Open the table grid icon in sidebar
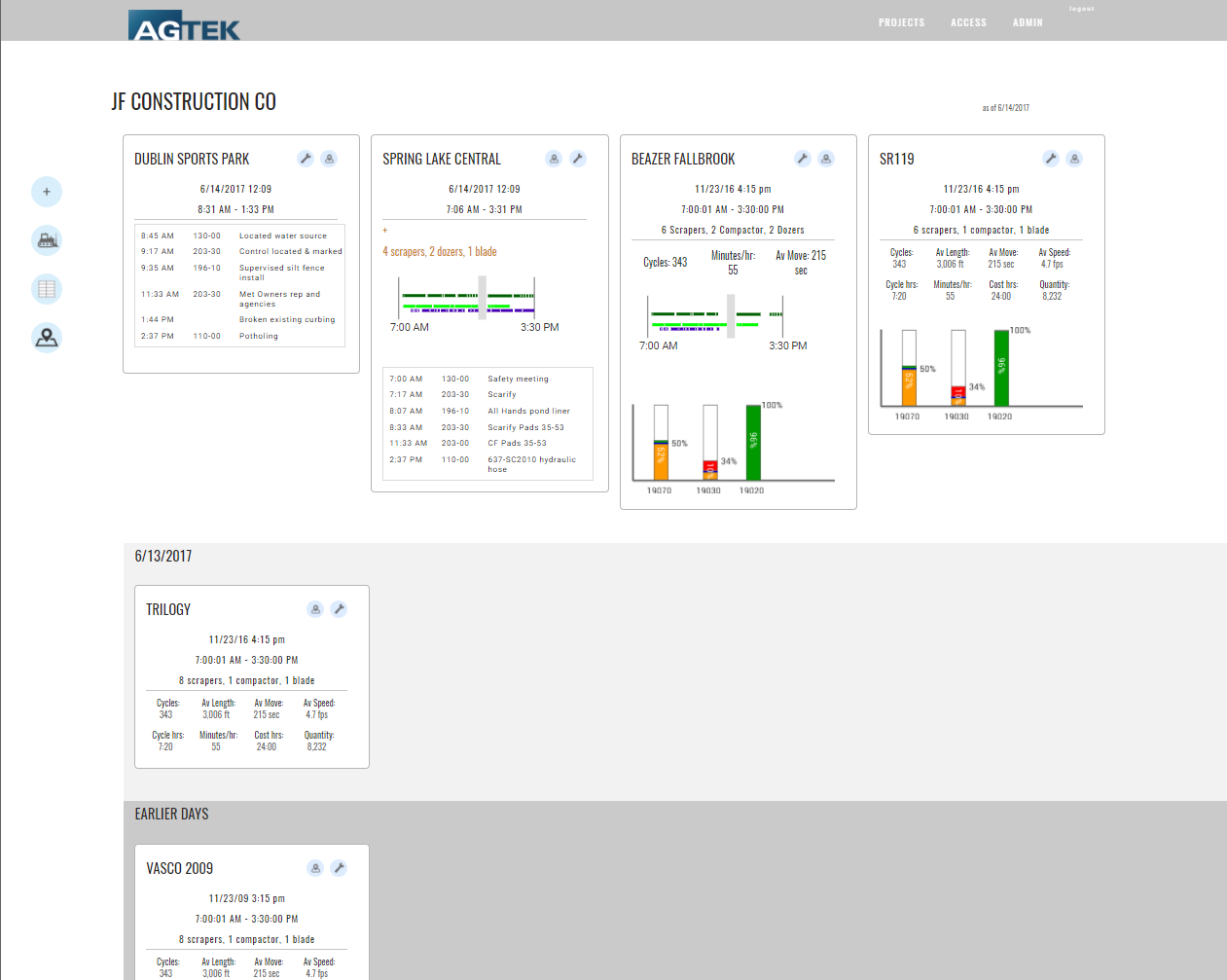 pos(47,289)
